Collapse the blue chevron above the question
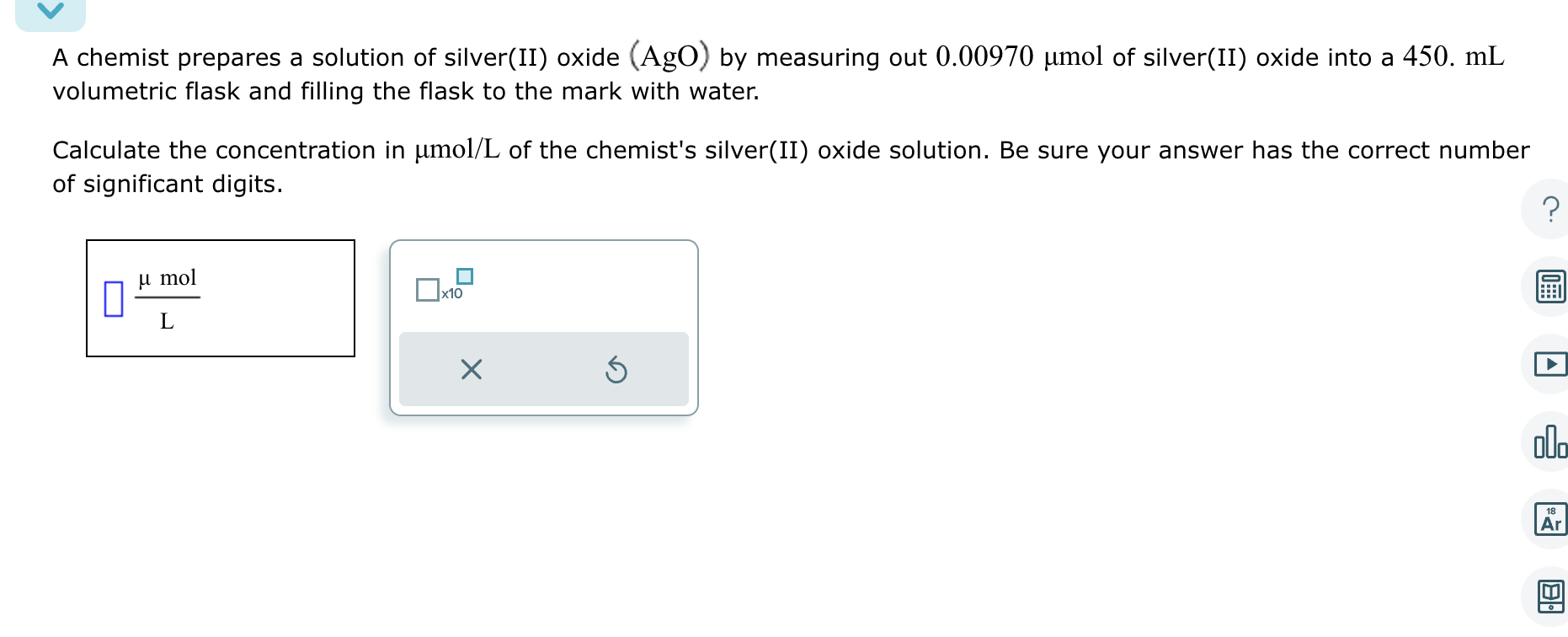This screenshot has width=1568, height=637. (x=52, y=10)
